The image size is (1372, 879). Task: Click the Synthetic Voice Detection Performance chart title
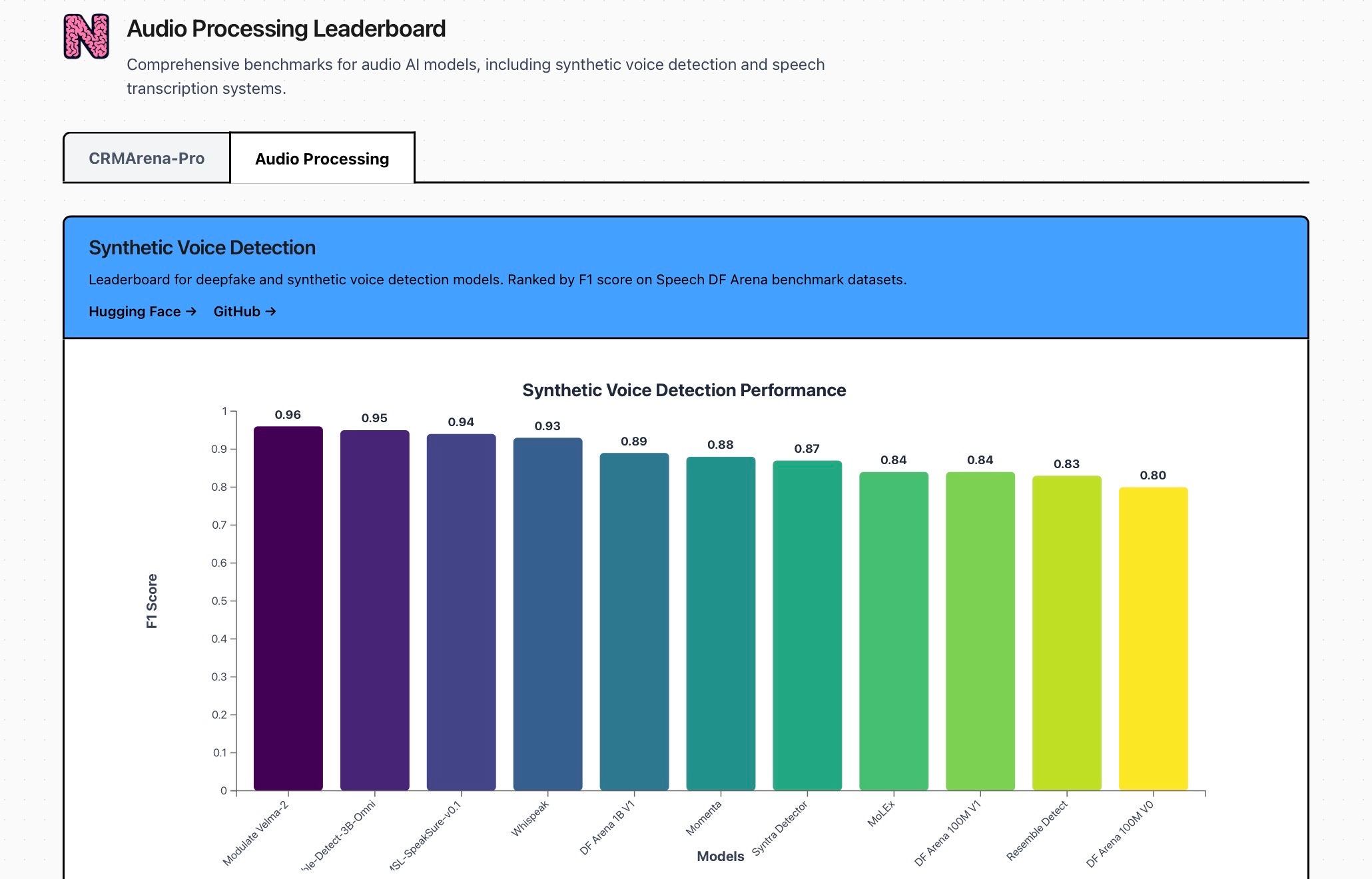click(684, 390)
